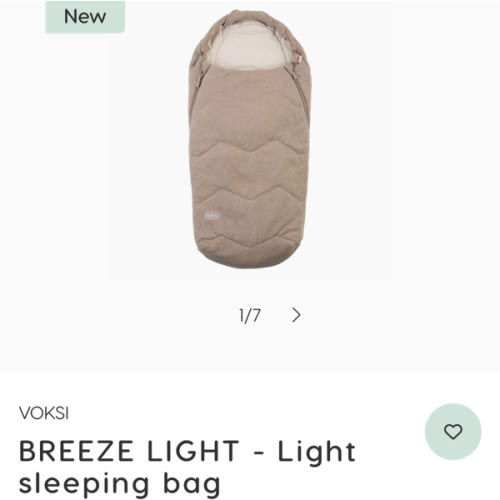Viewport: 500px width, 500px height.
Task: Click the word 'BREEZE' in the heading
Action: coord(76,451)
